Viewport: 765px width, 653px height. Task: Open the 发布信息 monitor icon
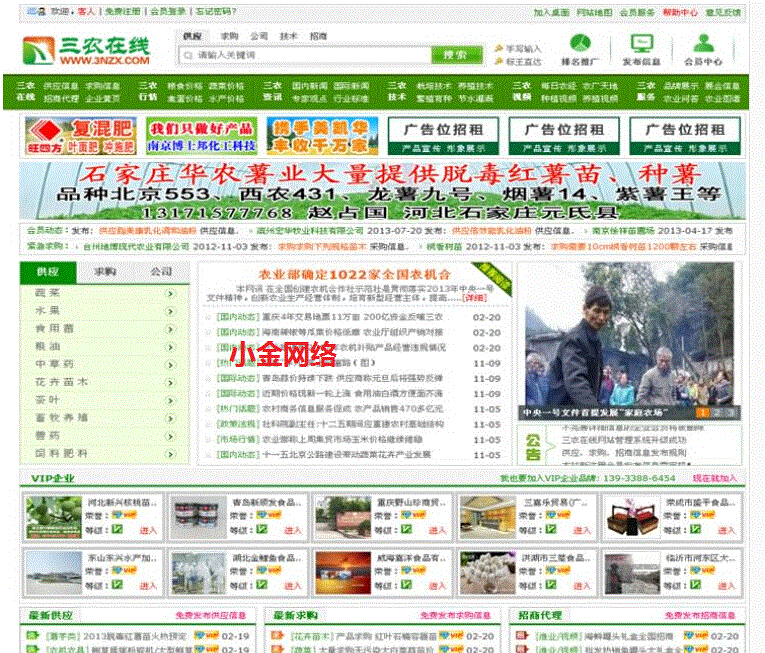640,44
